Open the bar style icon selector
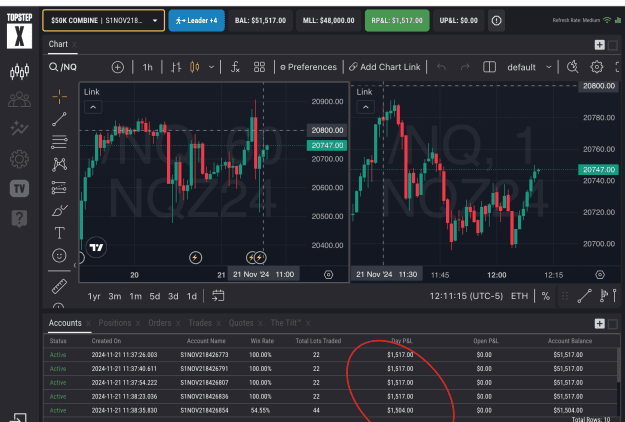 (176, 67)
